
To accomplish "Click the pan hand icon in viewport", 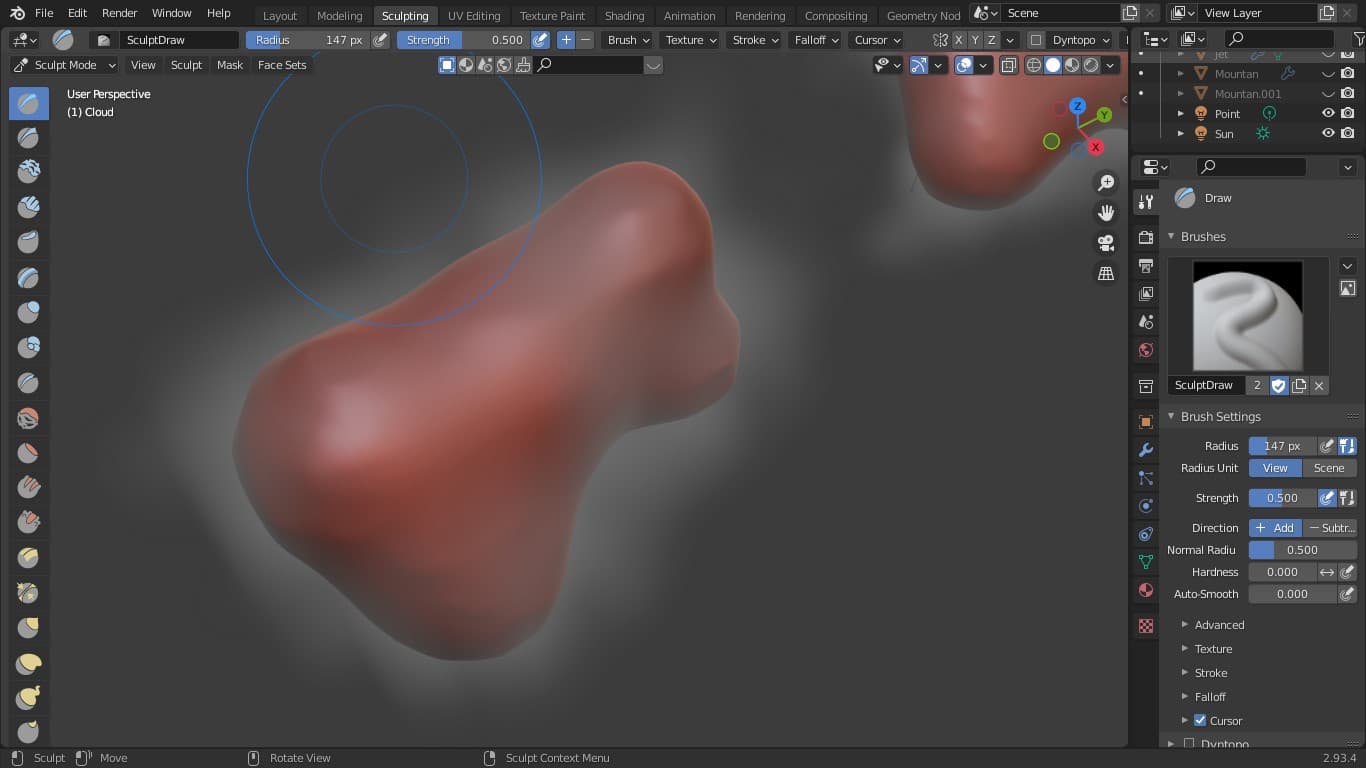I will (1106, 213).
